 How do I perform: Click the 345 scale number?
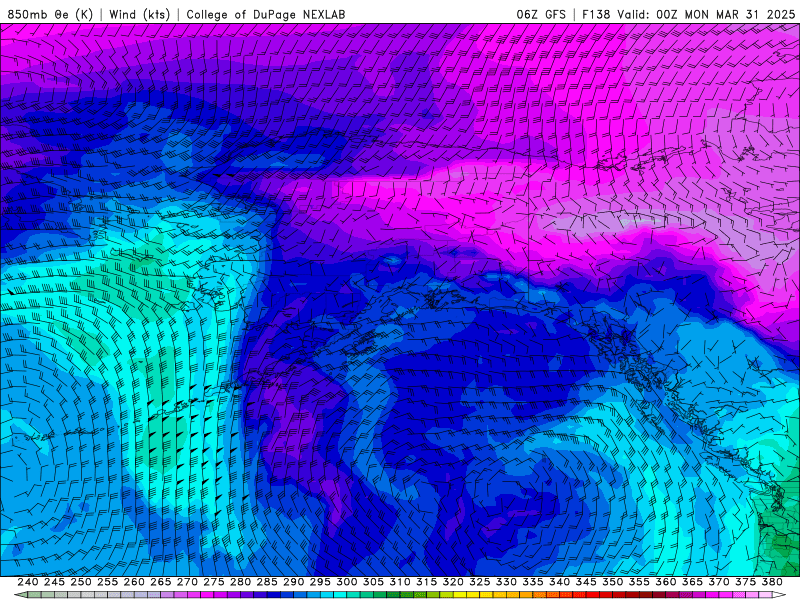tap(586, 582)
